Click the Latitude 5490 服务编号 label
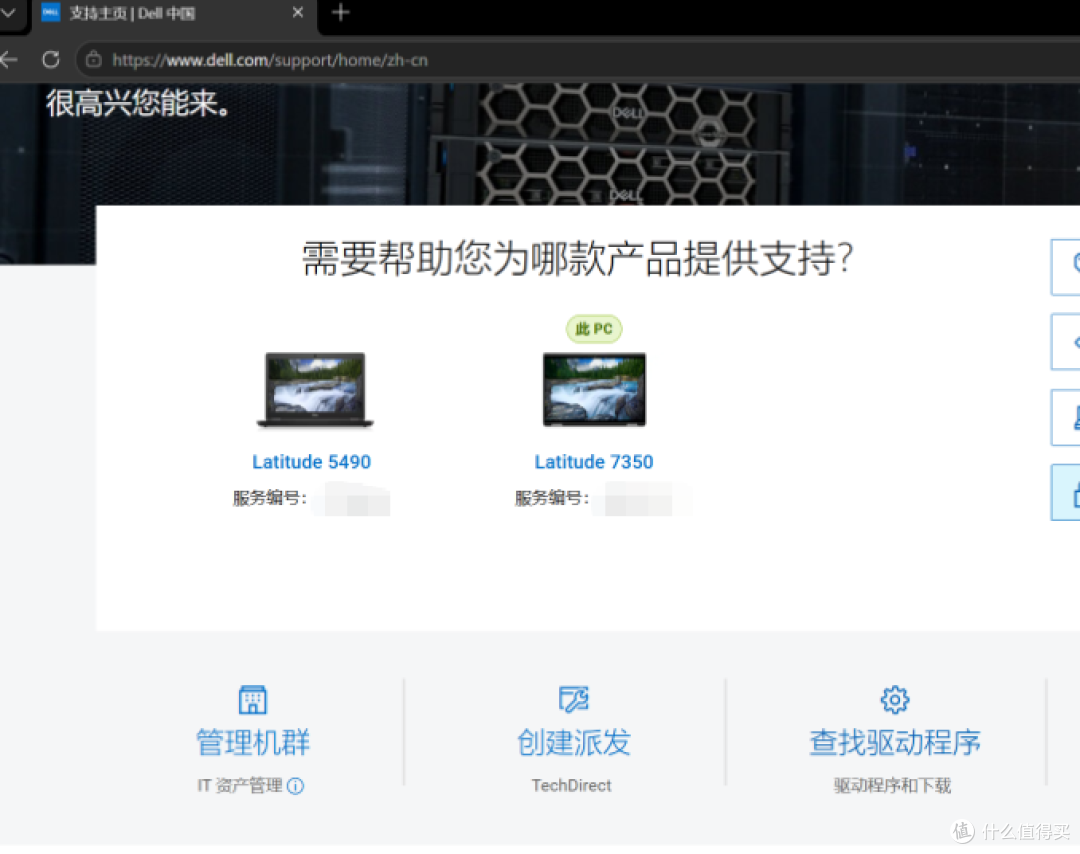The width and height of the screenshot is (1080, 854). [269, 498]
